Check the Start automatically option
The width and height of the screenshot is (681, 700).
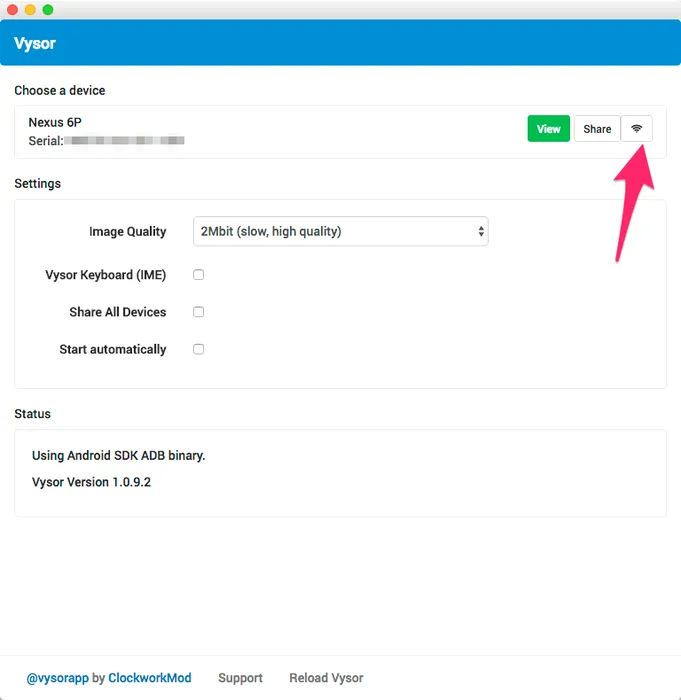pos(199,349)
